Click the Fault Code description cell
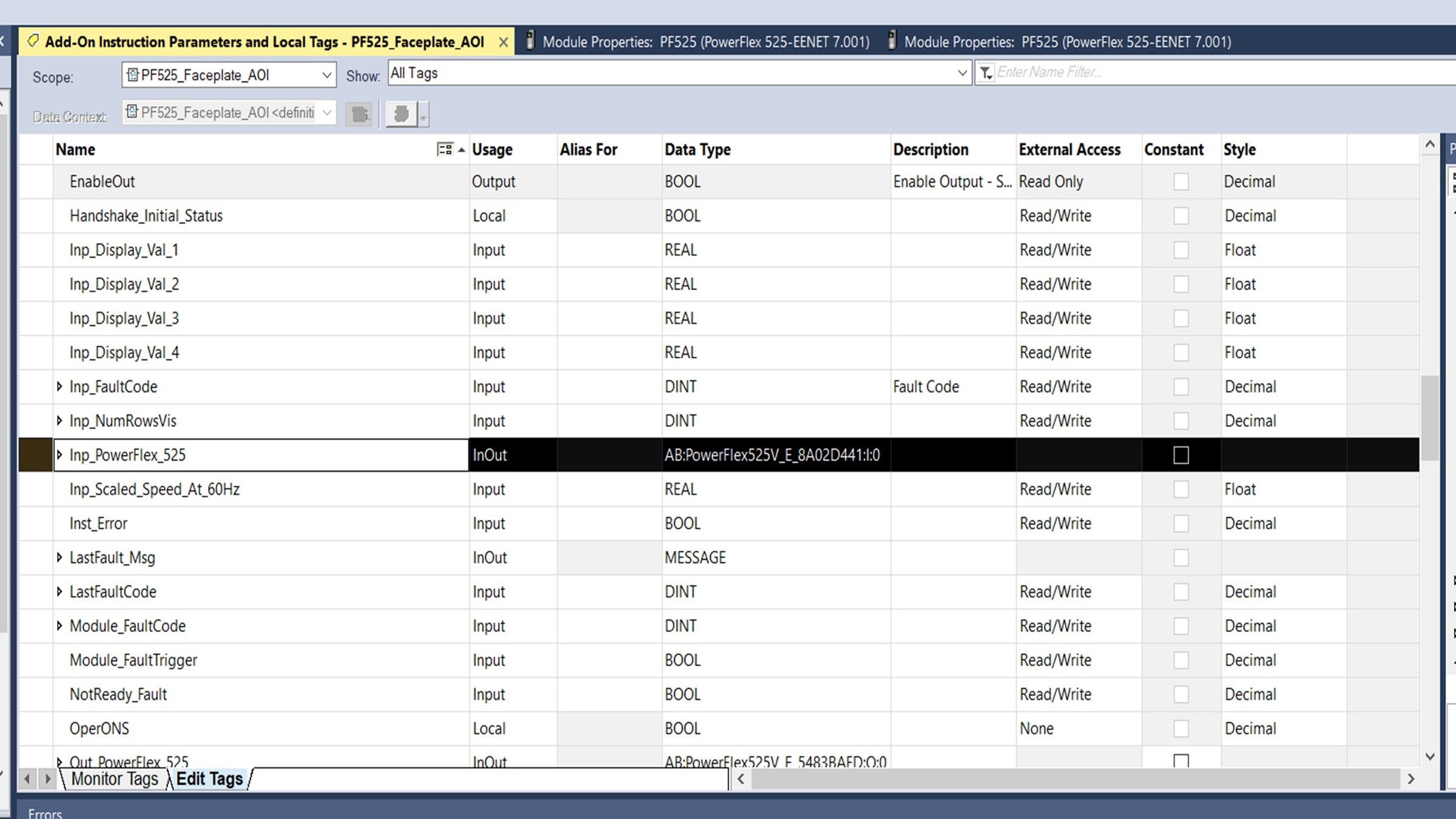The image size is (1456, 819). click(x=953, y=386)
